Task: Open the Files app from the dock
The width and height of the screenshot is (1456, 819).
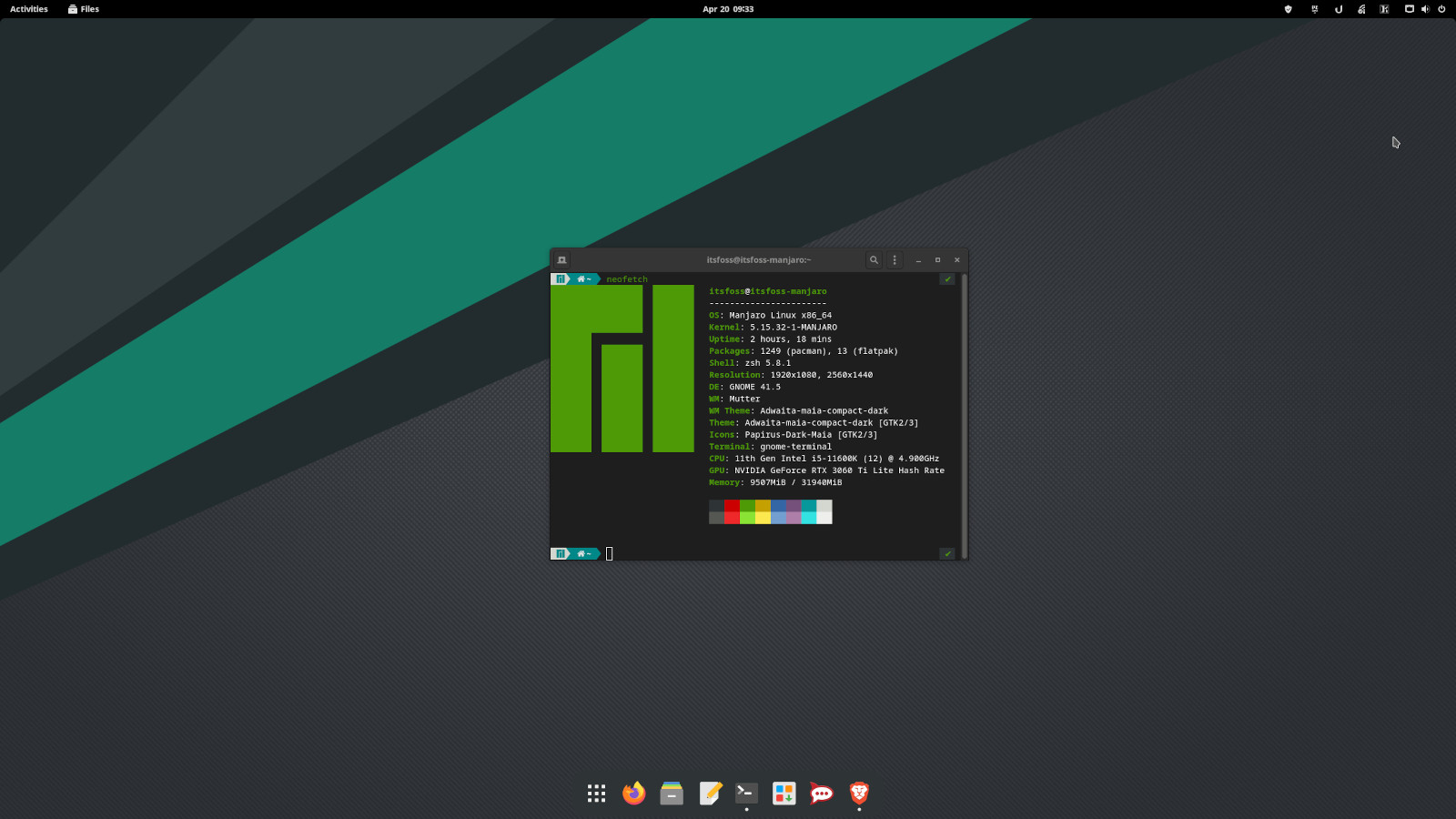Action: [x=671, y=793]
